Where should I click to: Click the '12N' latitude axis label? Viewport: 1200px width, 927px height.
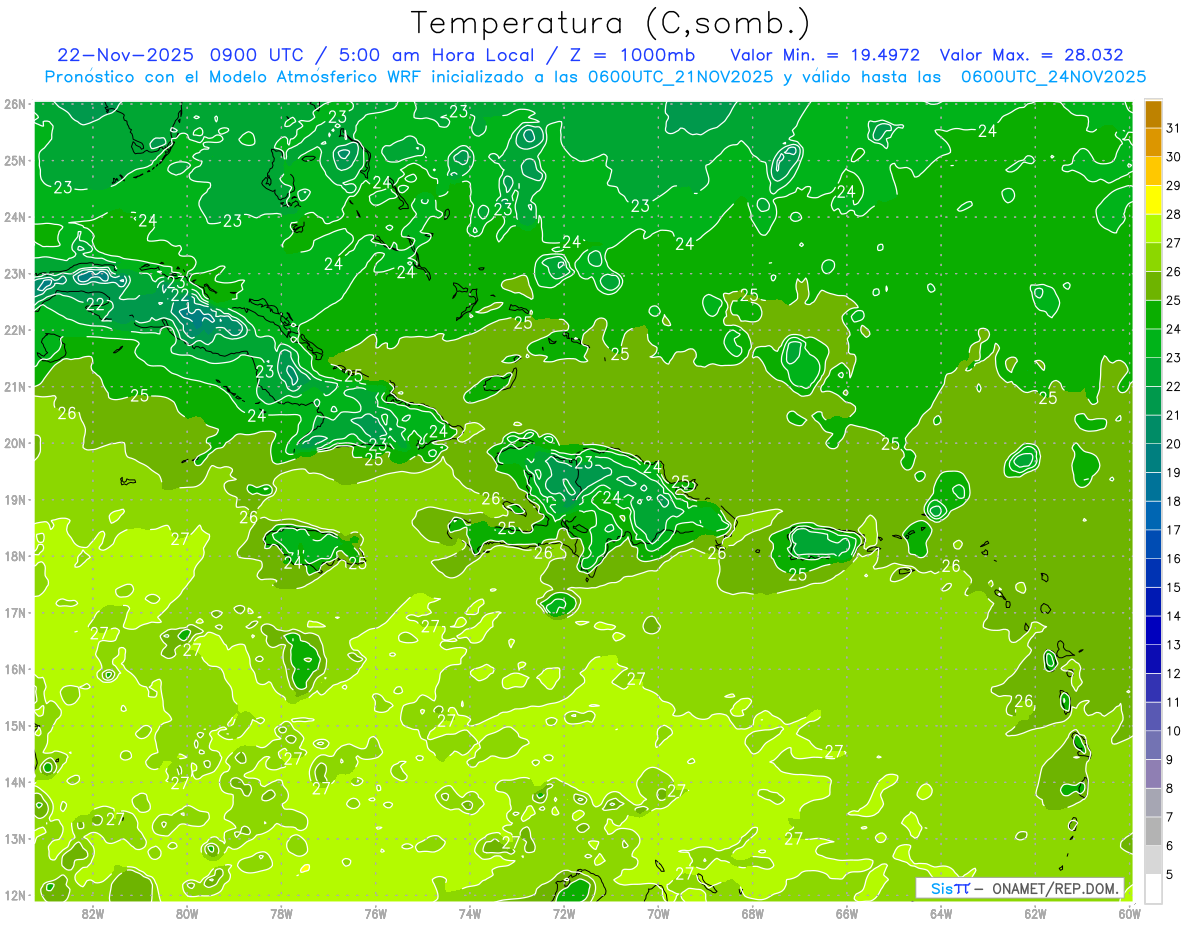[x=15, y=894]
